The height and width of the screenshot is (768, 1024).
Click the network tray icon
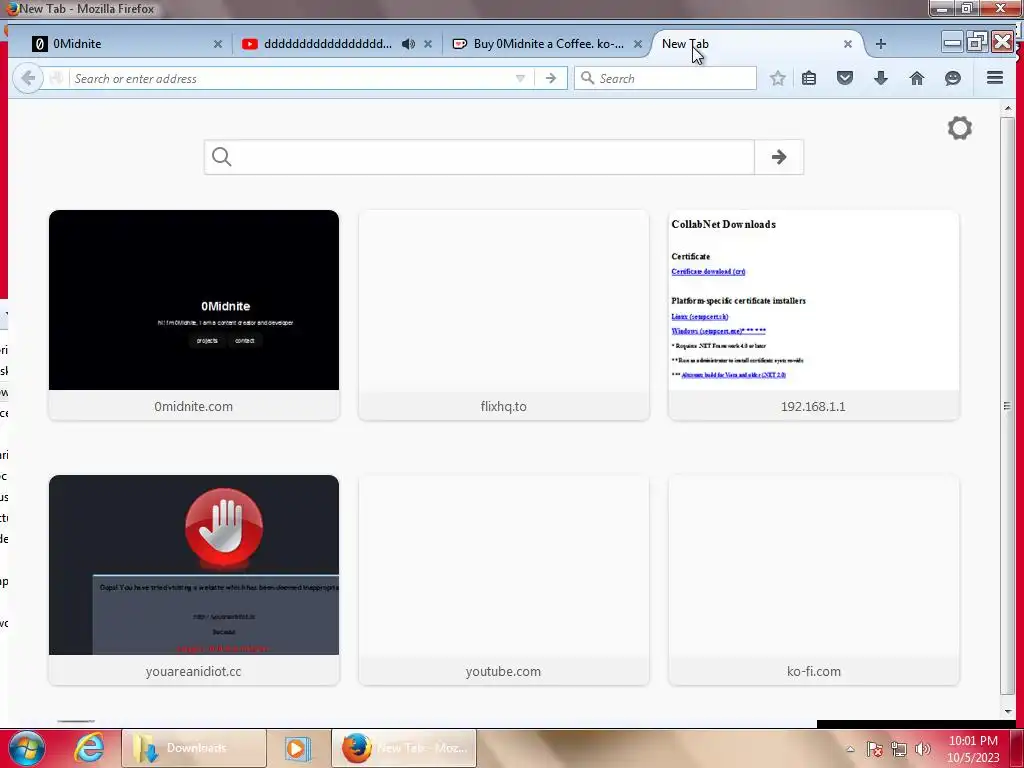tap(899, 749)
